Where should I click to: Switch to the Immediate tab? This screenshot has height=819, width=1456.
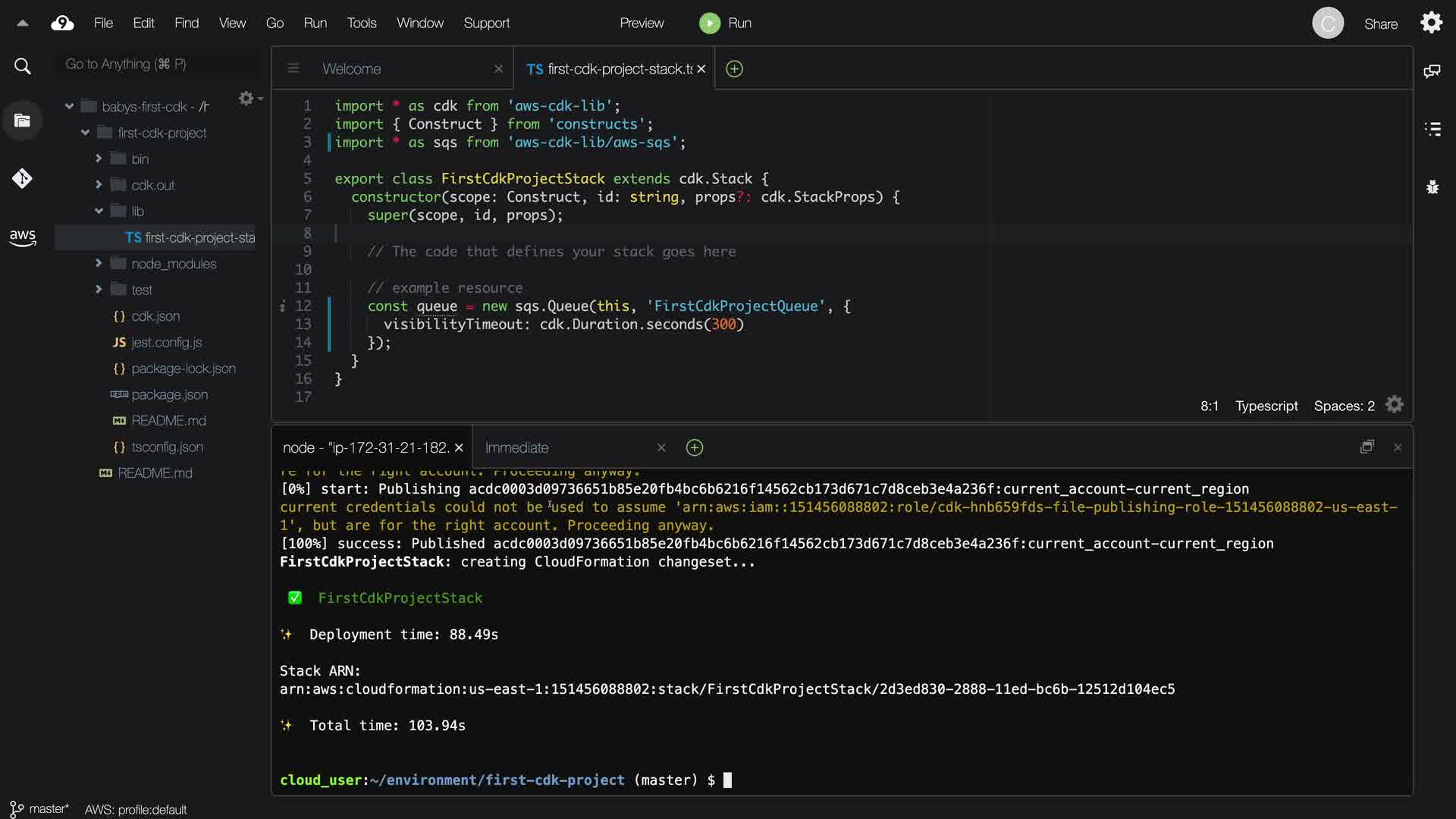coord(516,447)
